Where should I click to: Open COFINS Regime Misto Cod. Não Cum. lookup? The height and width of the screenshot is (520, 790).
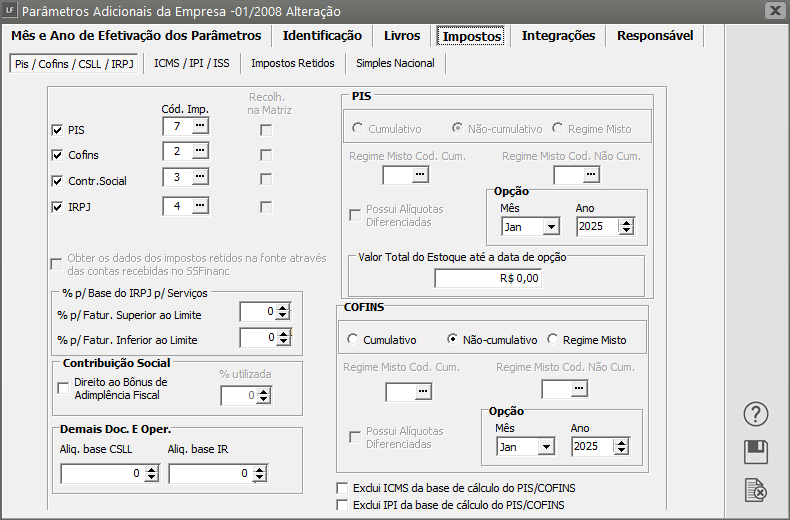pyautogui.click(x=578, y=389)
